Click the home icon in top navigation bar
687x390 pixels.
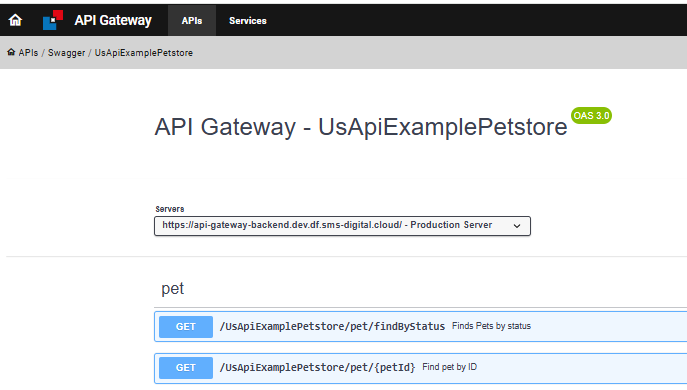pyautogui.click(x=15, y=20)
